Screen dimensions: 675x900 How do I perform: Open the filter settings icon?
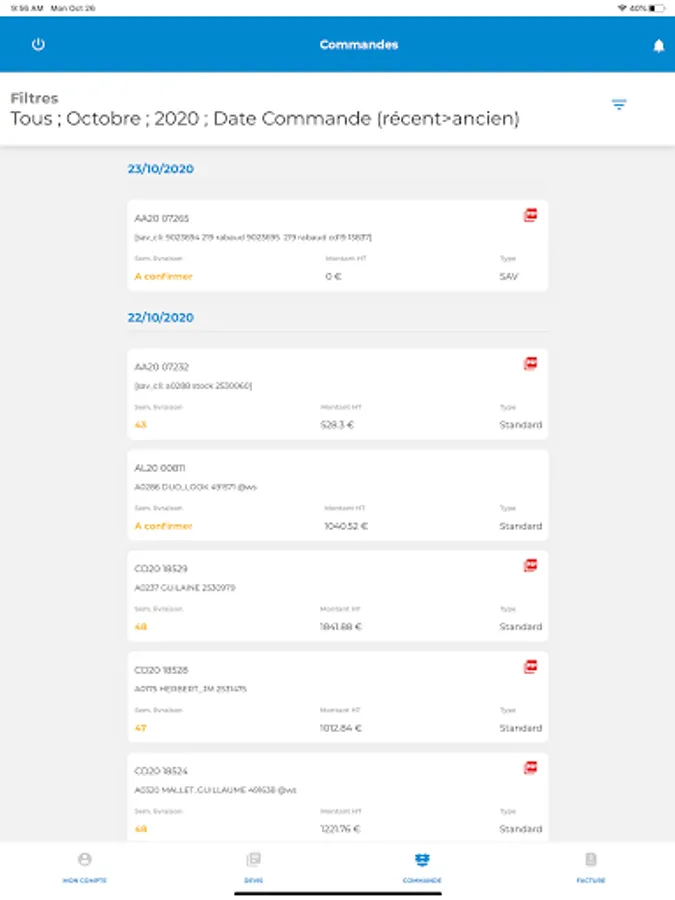point(619,105)
